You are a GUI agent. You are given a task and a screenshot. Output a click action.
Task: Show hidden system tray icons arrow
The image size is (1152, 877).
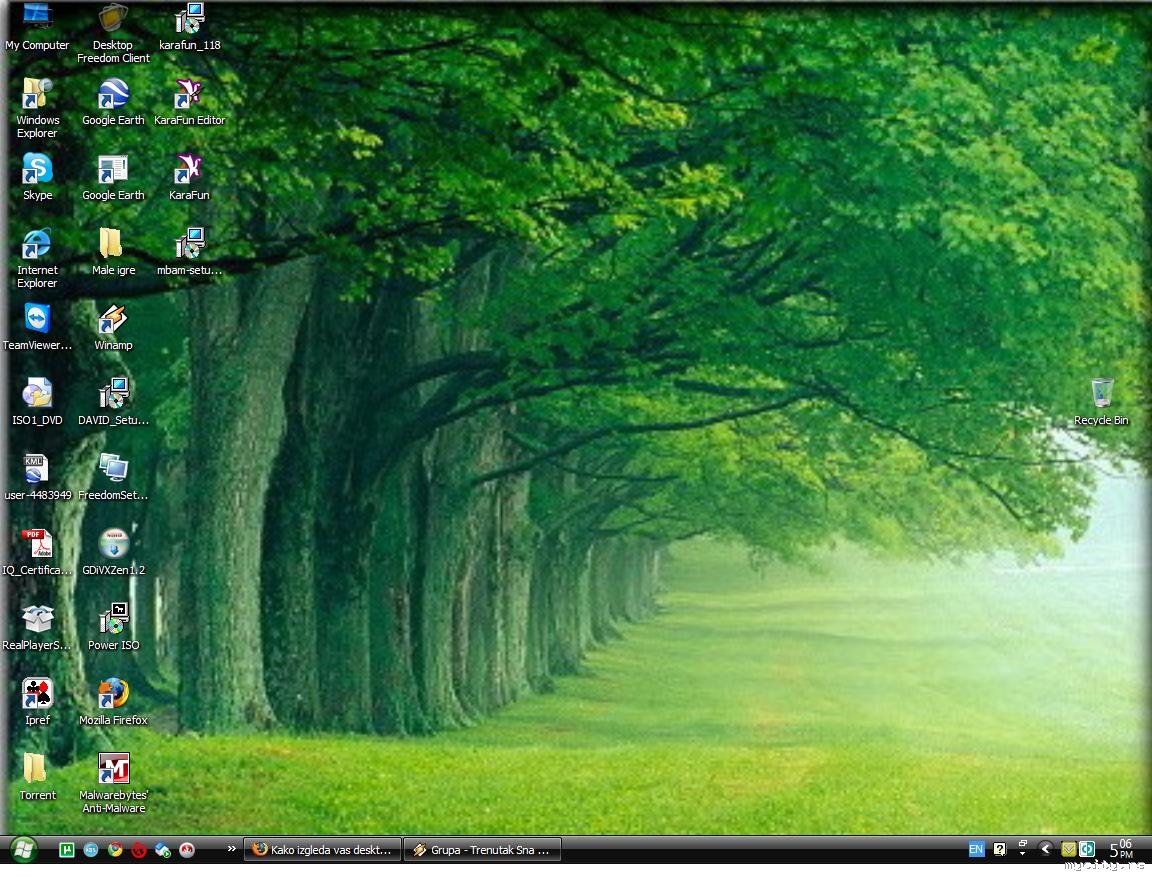(1045, 849)
